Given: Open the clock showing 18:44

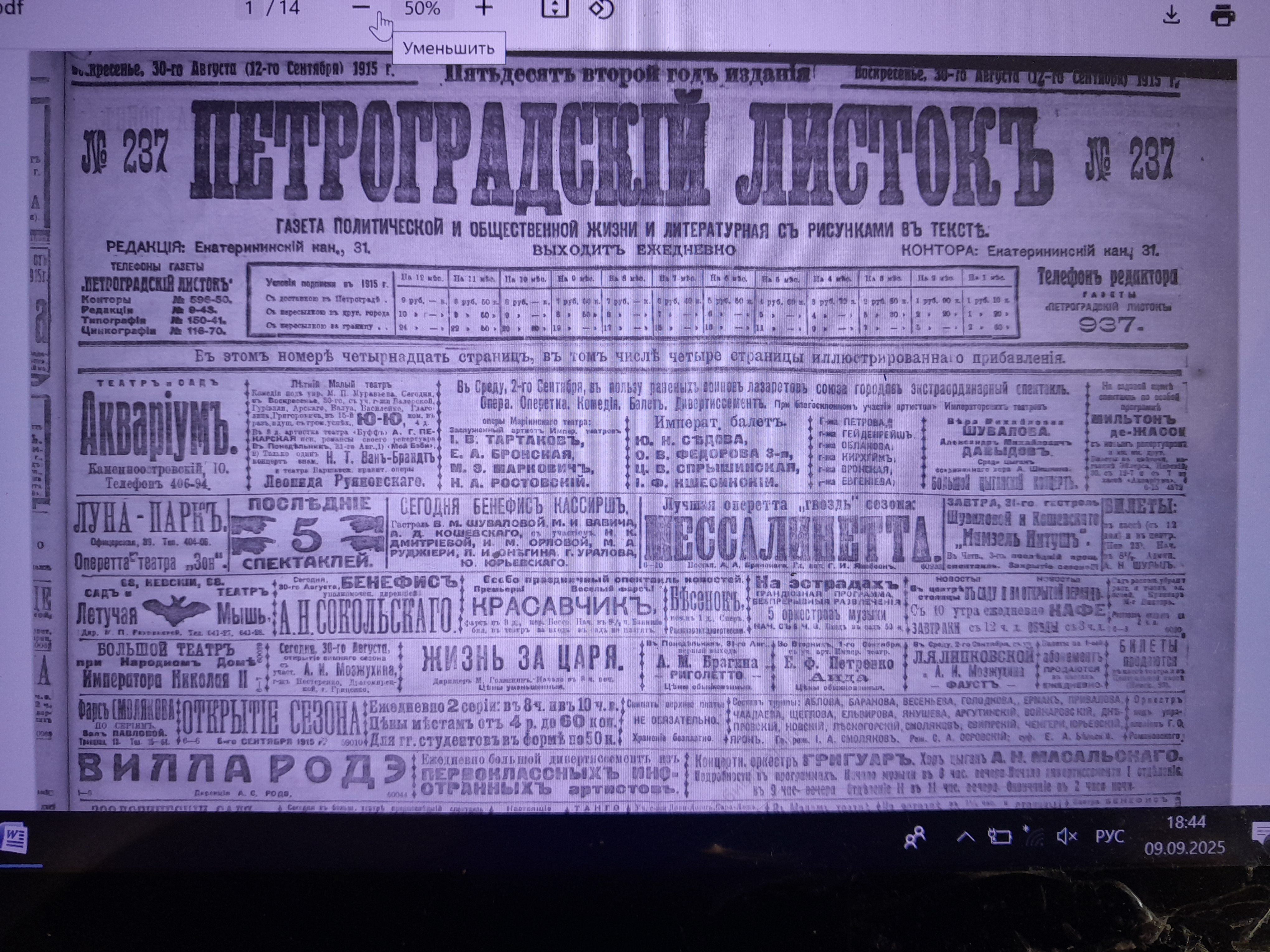Looking at the screenshot, I should [1186, 822].
